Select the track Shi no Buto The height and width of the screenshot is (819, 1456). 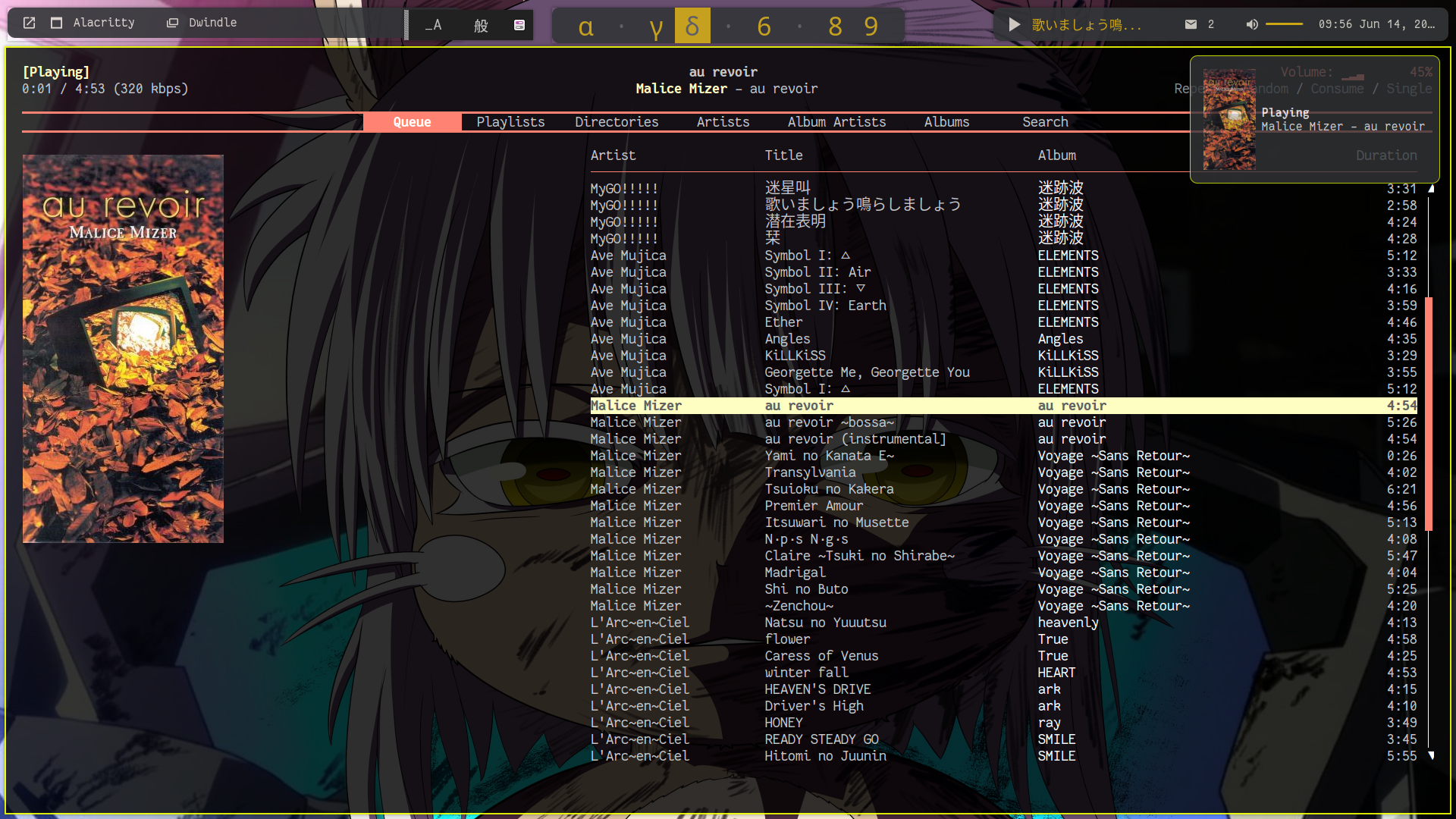pos(1003,589)
